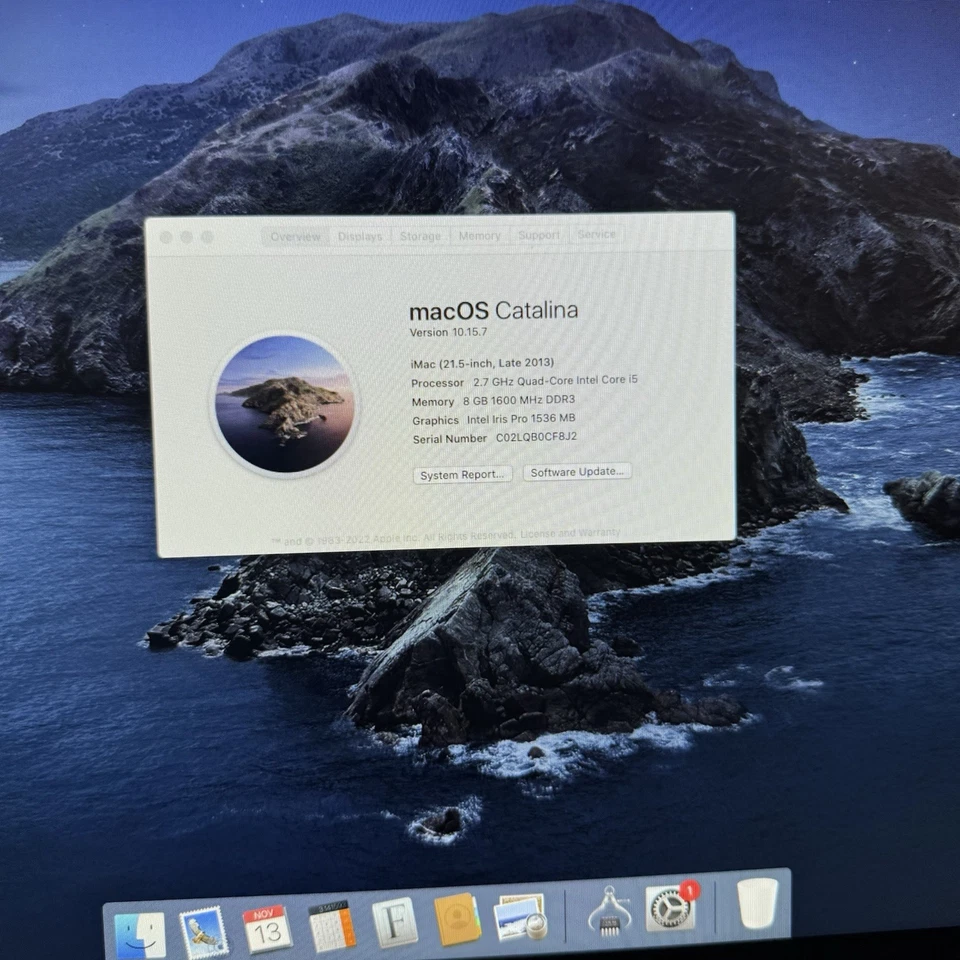
Task: Click the Software Update button
Action: click(x=577, y=471)
